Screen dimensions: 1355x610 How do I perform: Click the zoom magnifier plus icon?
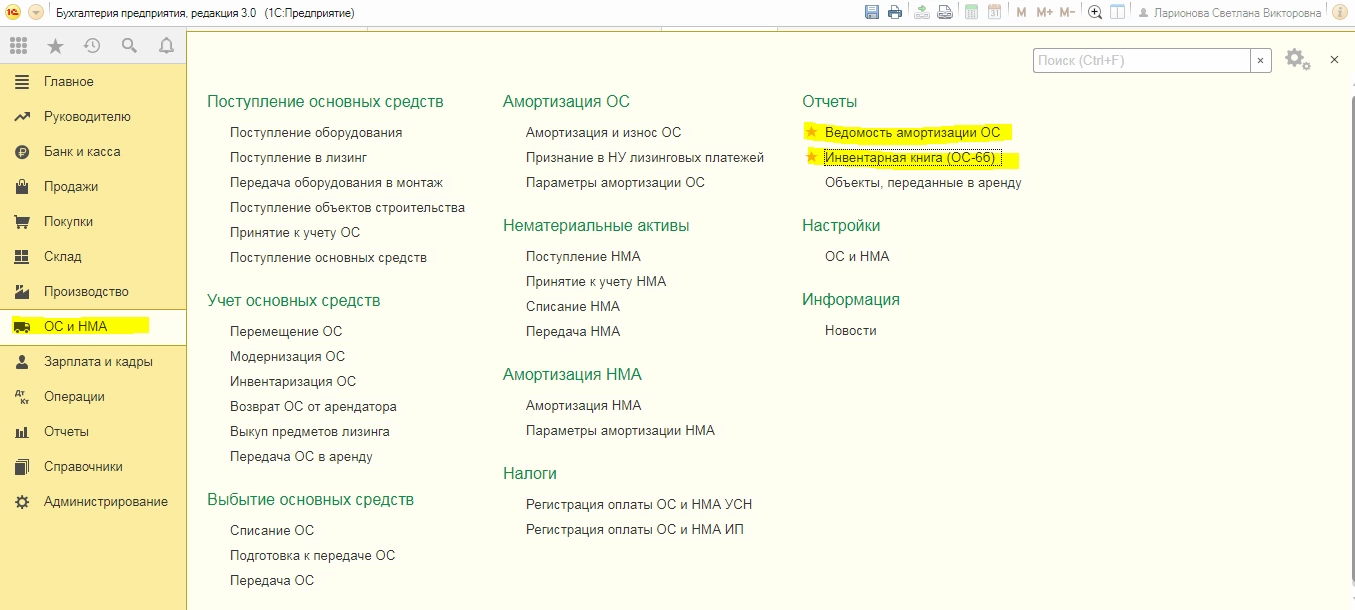coord(1095,12)
